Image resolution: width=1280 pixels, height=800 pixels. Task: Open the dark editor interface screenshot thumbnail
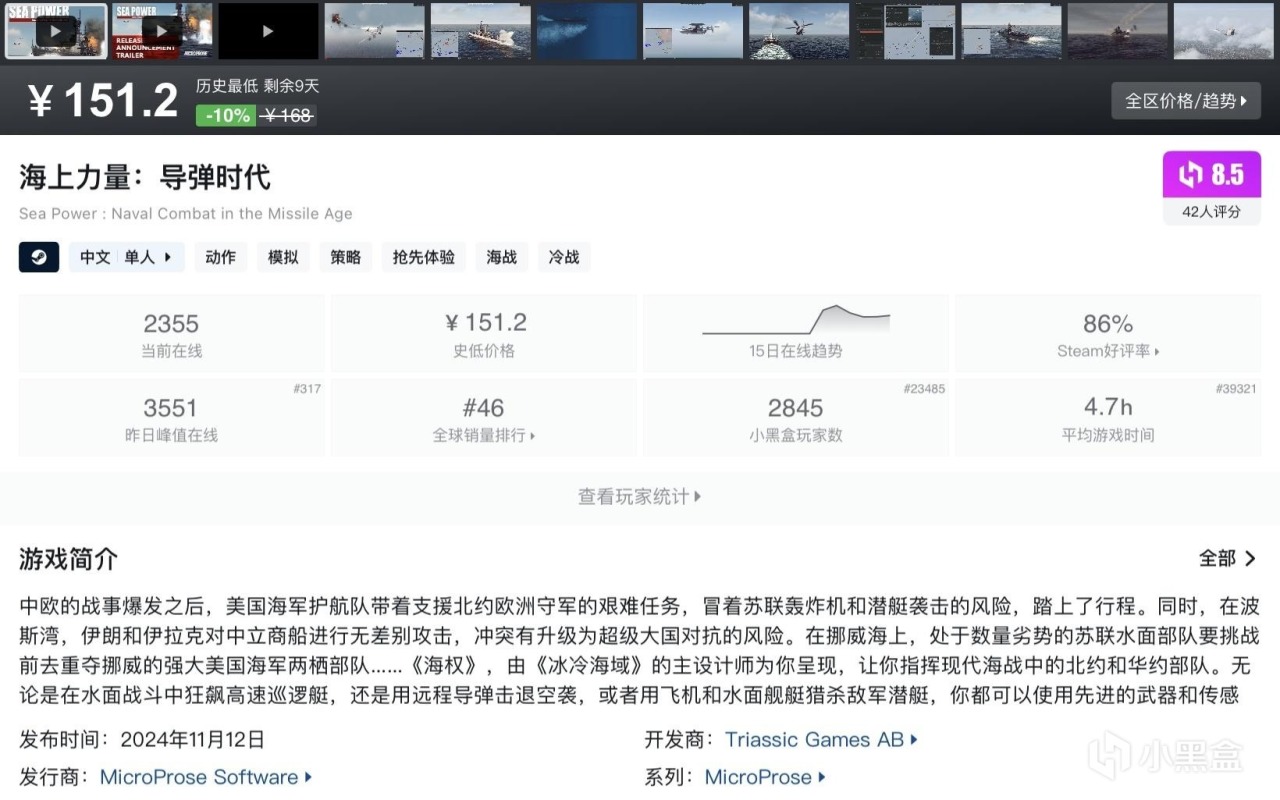coord(905,31)
